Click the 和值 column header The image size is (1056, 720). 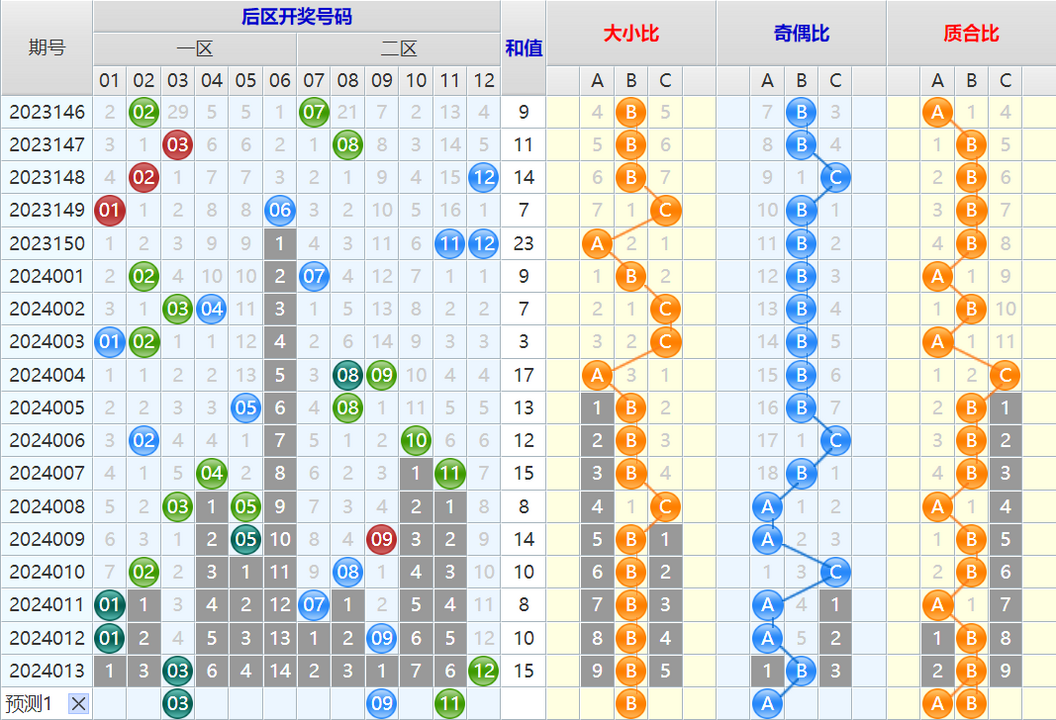click(x=523, y=48)
